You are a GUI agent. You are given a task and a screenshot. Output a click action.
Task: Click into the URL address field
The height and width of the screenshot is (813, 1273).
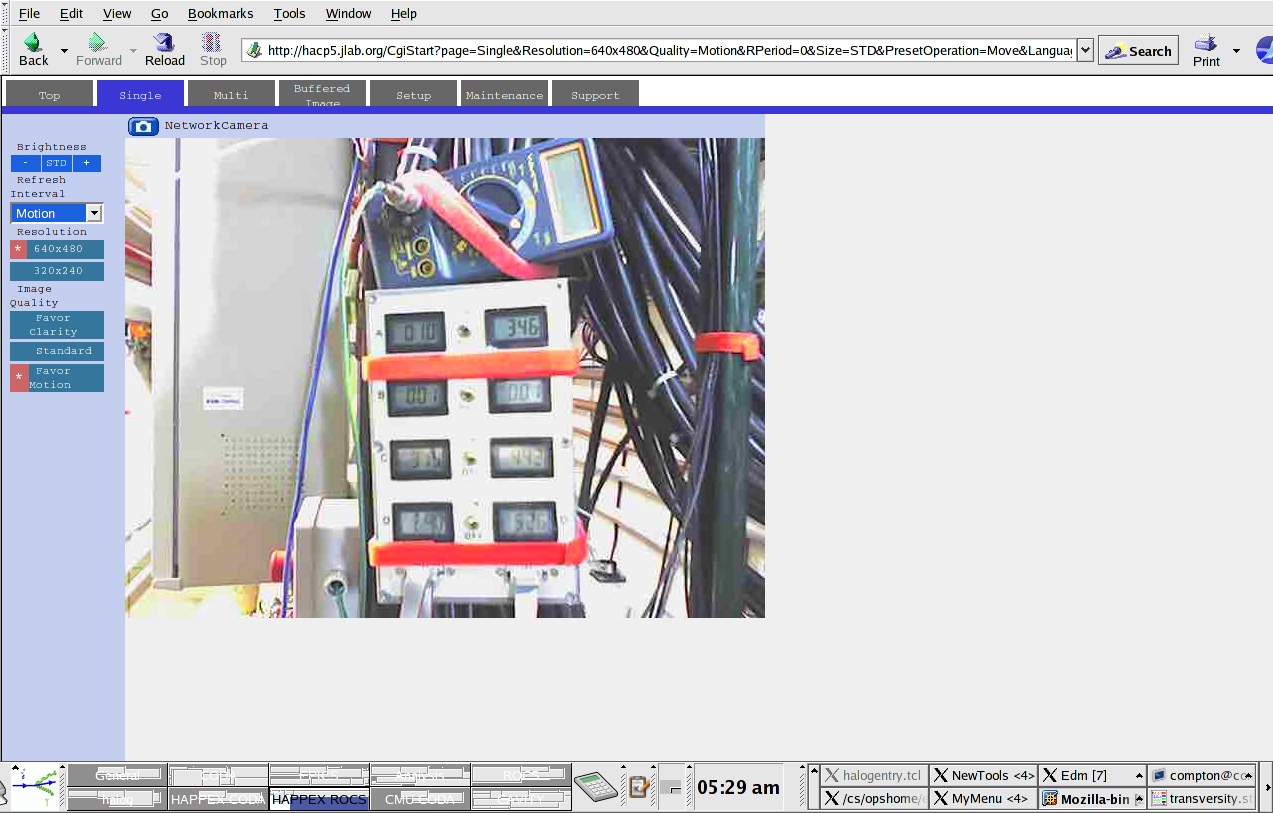point(670,50)
